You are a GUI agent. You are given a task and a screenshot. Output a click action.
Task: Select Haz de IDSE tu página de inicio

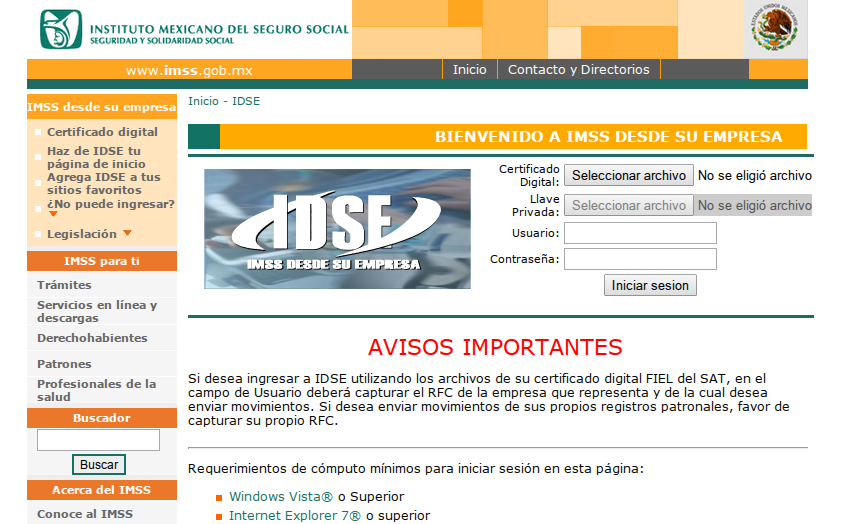click(96, 157)
